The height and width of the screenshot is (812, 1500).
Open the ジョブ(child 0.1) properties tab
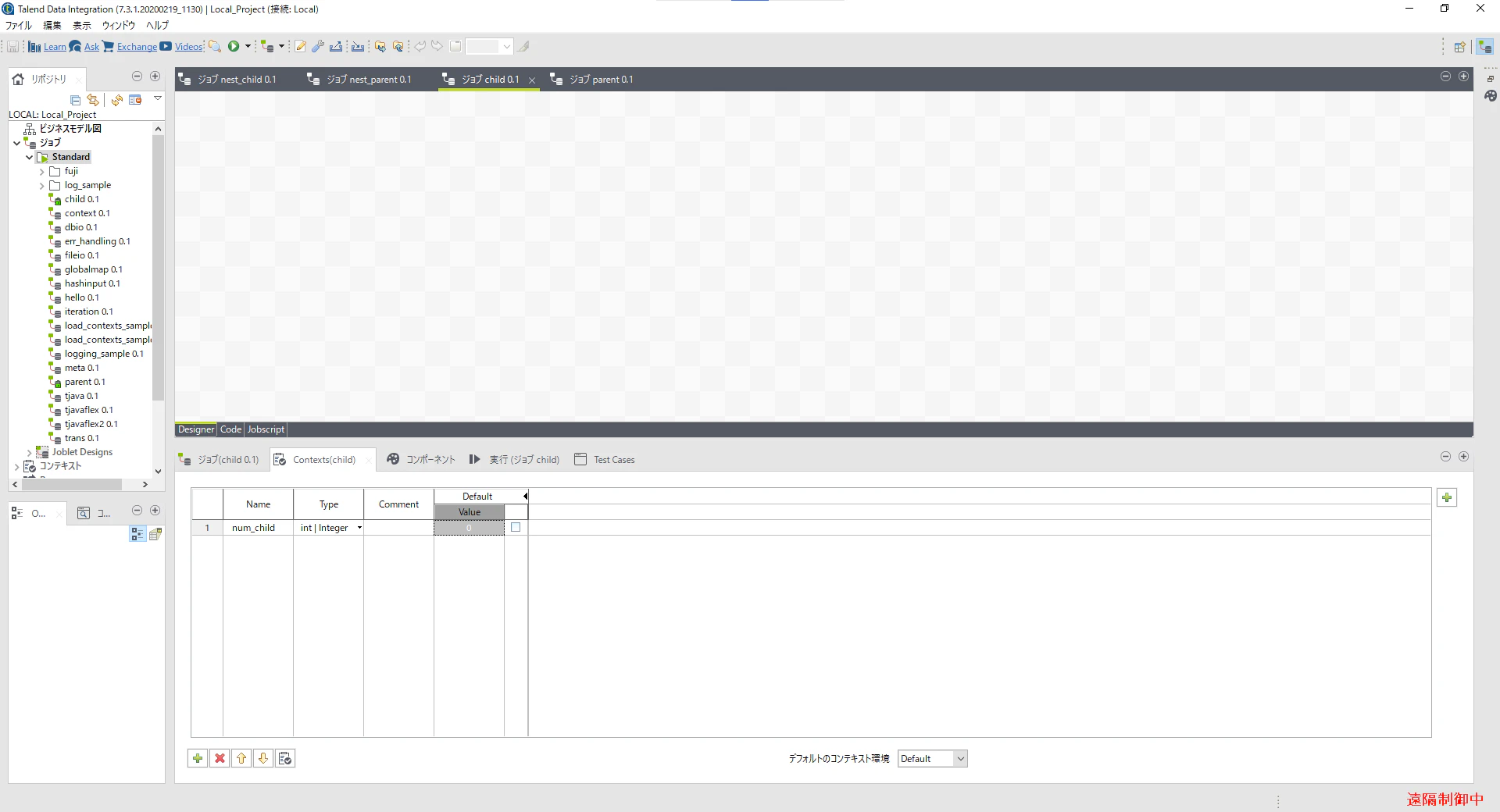[x=220, y=460]
